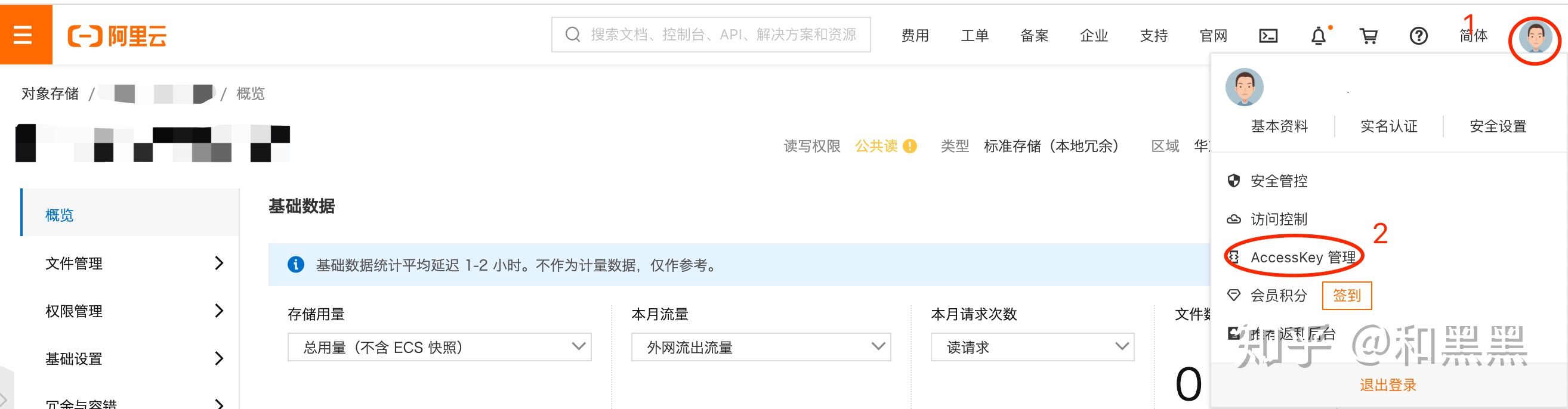Click the 阿里云 logo
This screenshot has height=409, width=1568.
(117, 36)
